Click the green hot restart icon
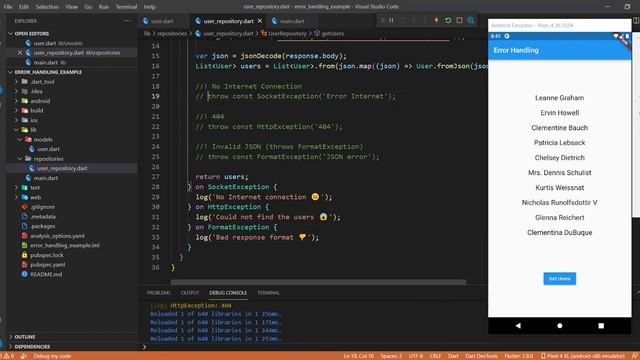 click(448, 20)
